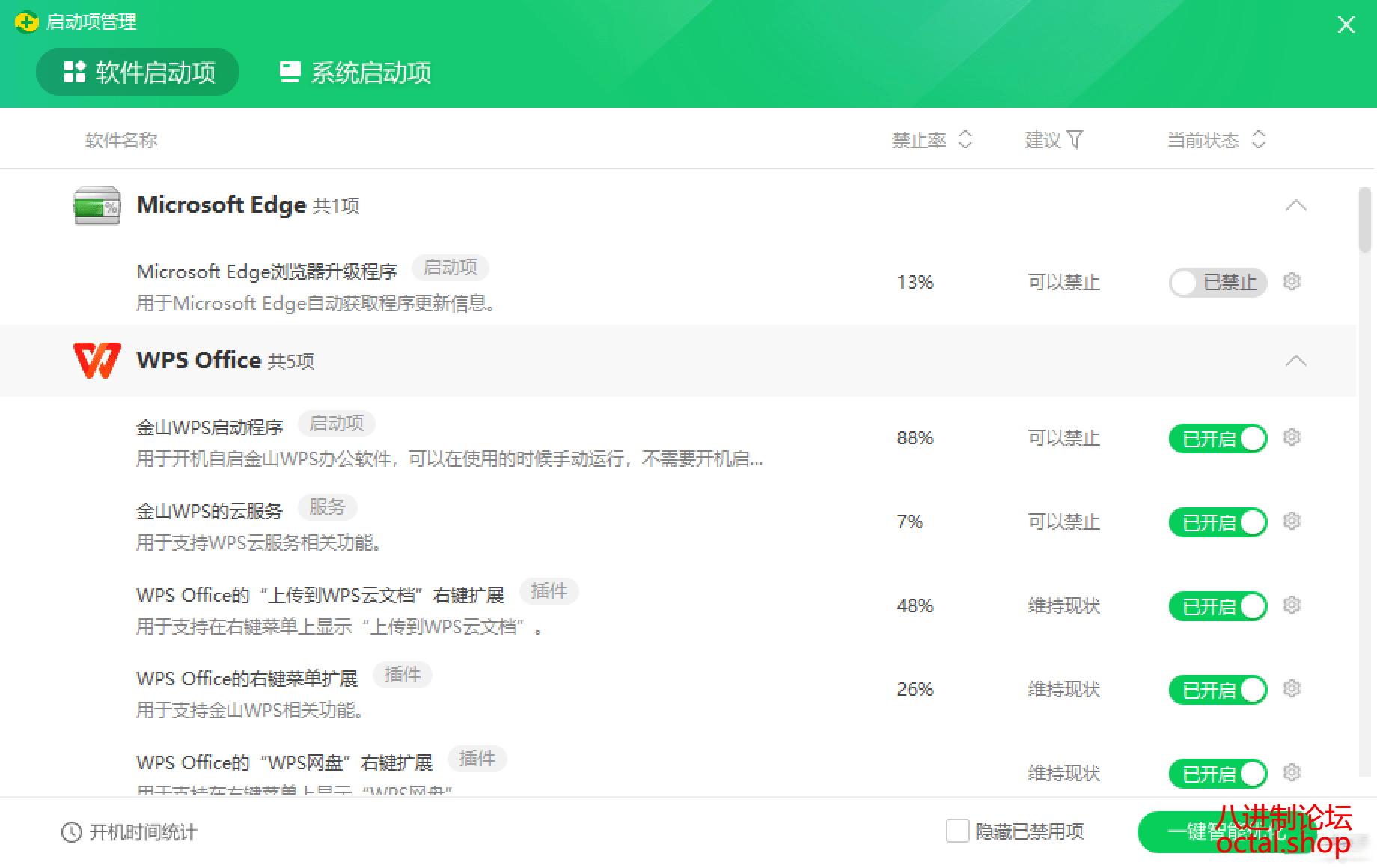Click the Microsoft Edge 共1项 group title
This screenshot has width=1377, height=868.
(248, 205)
